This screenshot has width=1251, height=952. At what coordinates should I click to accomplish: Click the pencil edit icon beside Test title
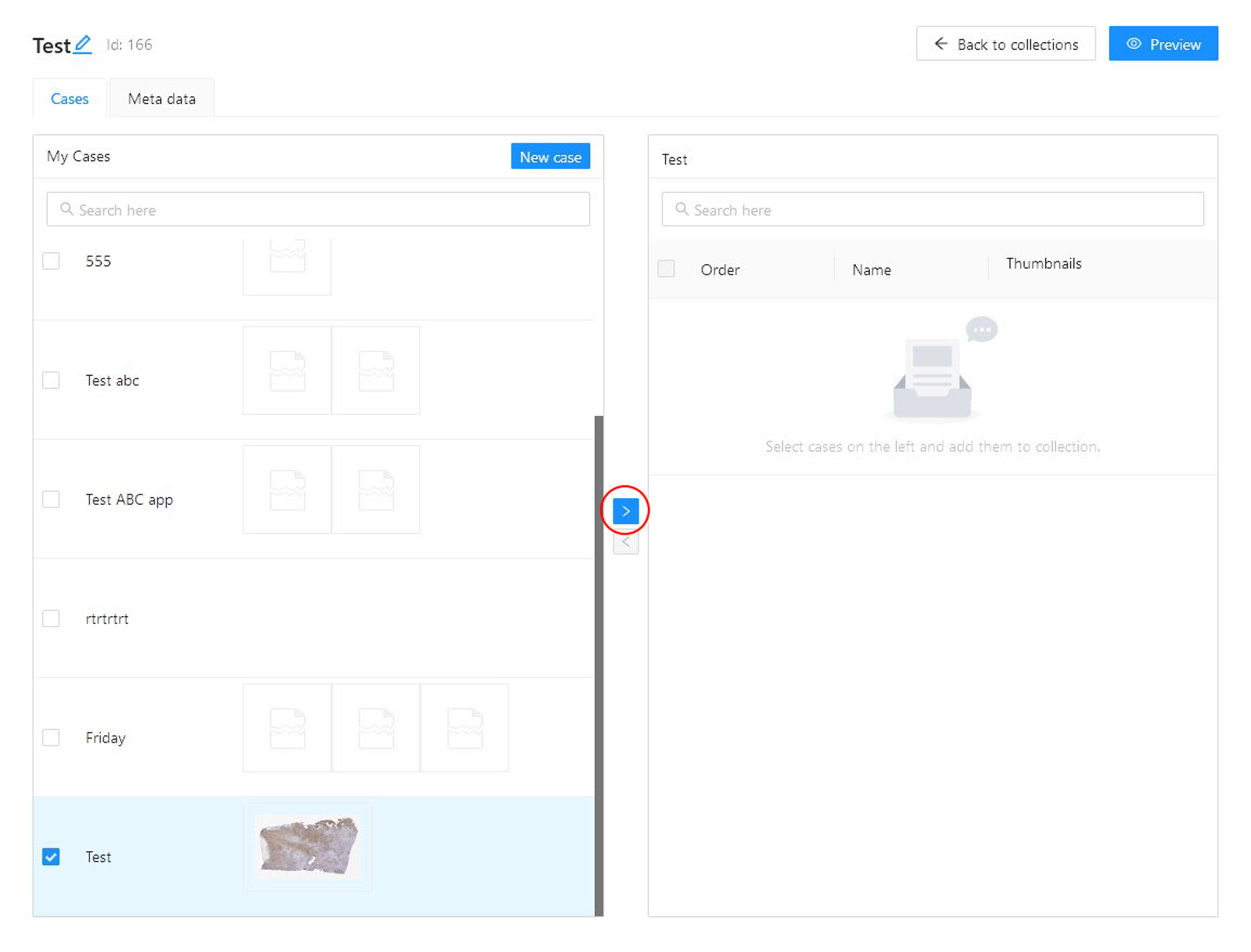[83, 45]
